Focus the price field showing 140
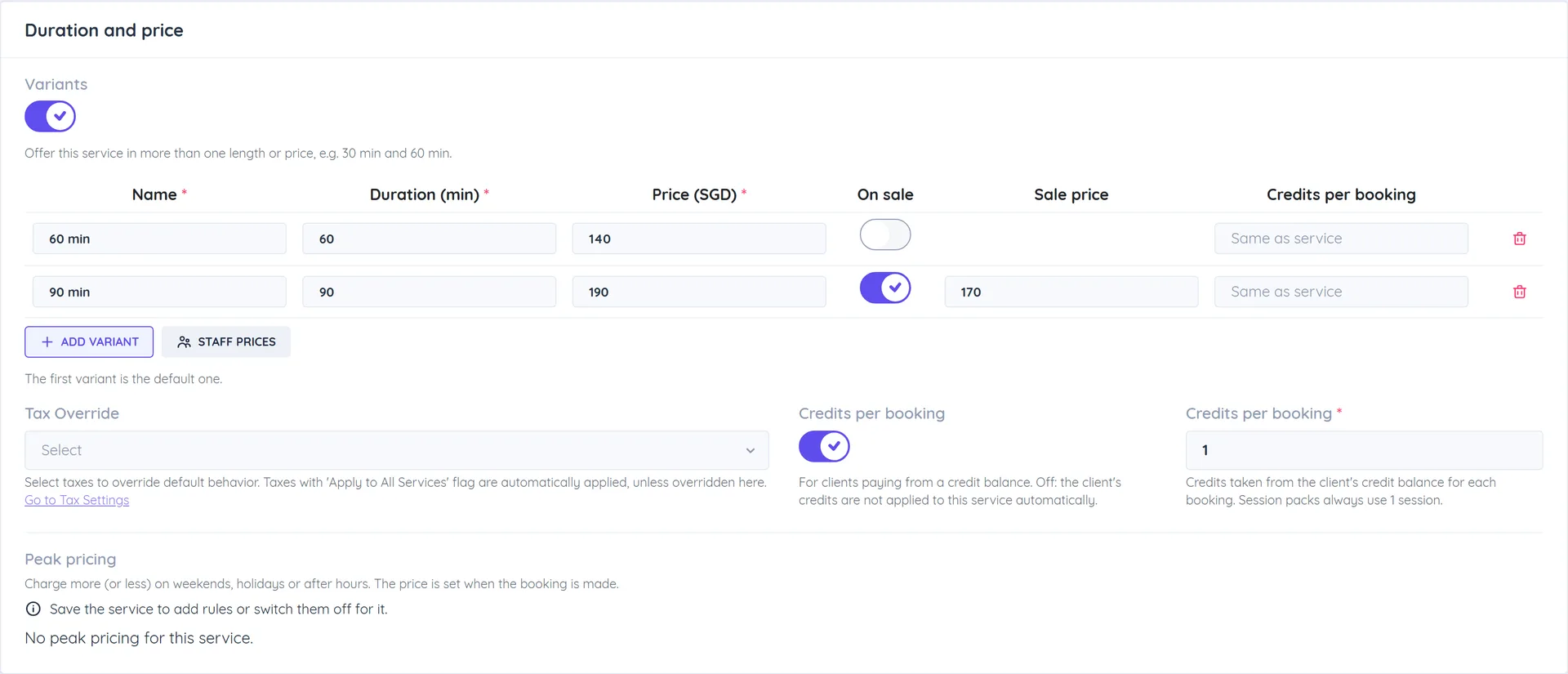Viewport: 1568px width, 674px height. [699, 239]
